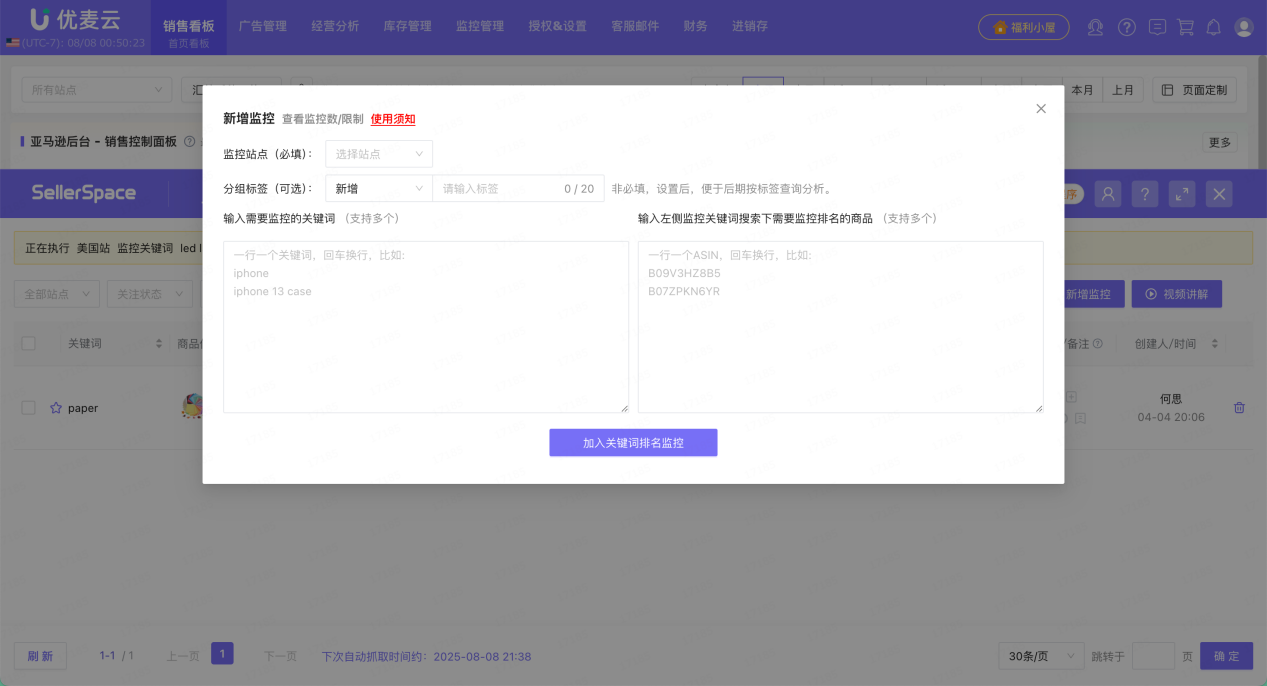Screen dimensions: 1267x686
Task: Tick the checkbox on the paper keyword row
Action: [x=28, y=408]
